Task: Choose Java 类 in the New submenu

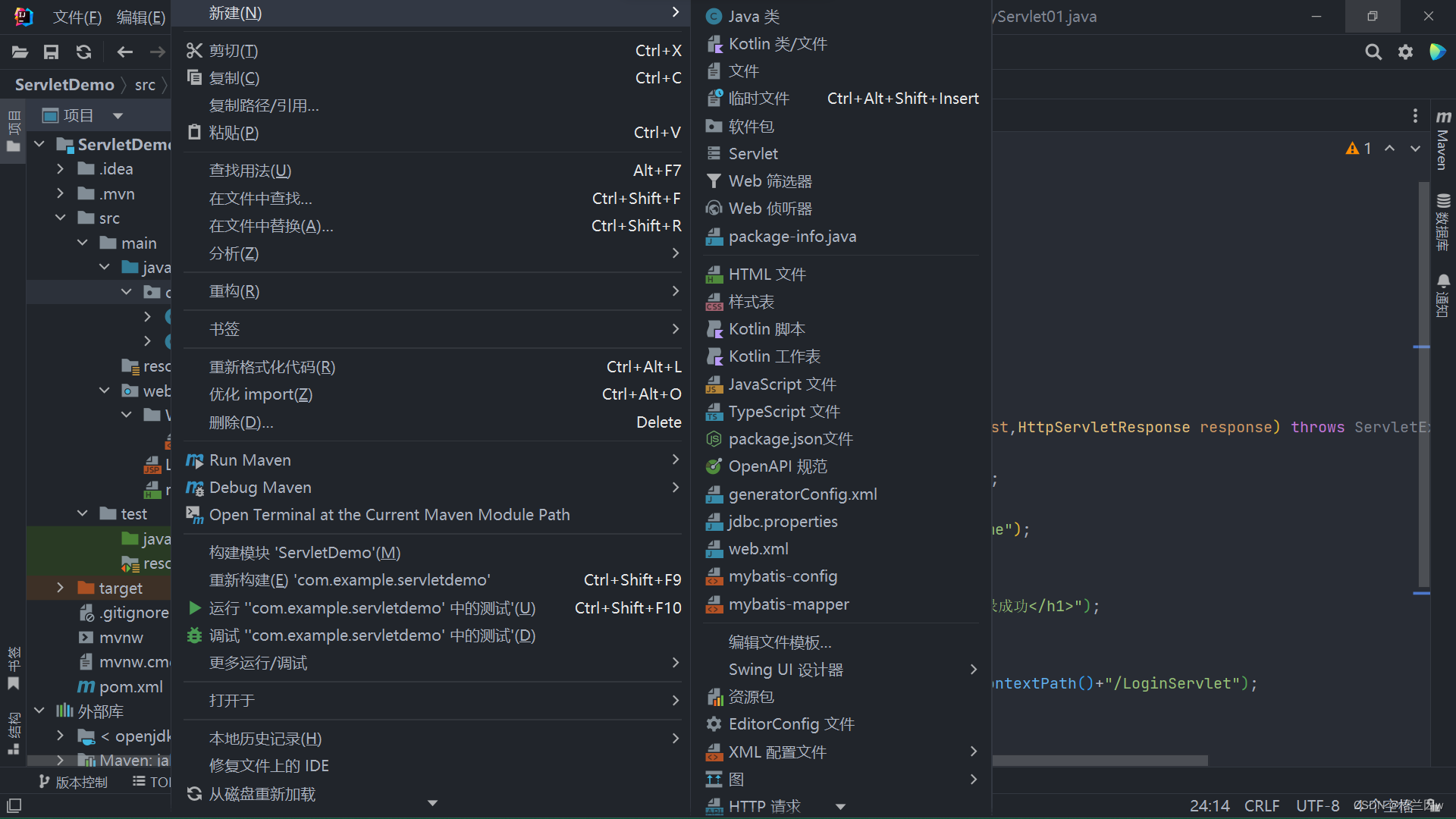Action: point(842,17)
